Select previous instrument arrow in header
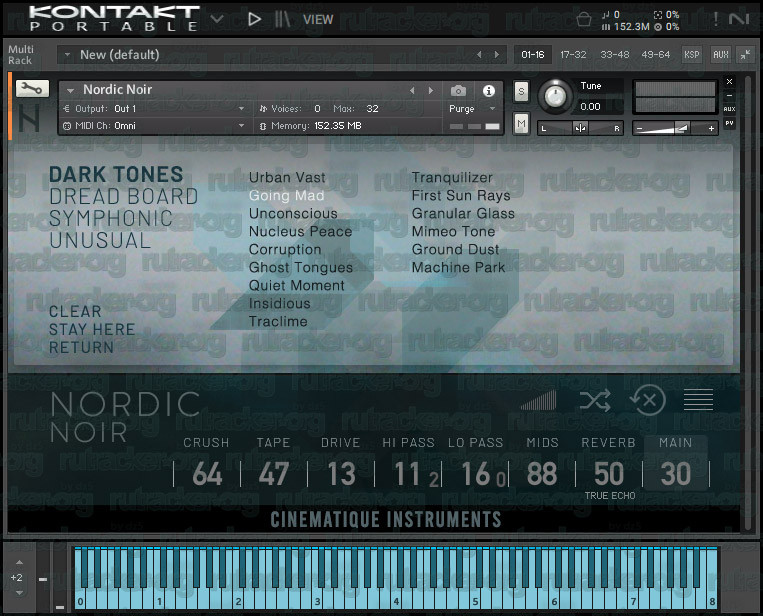Image resolution: width=763 pixels, height=616 pixels. (413, 91)
